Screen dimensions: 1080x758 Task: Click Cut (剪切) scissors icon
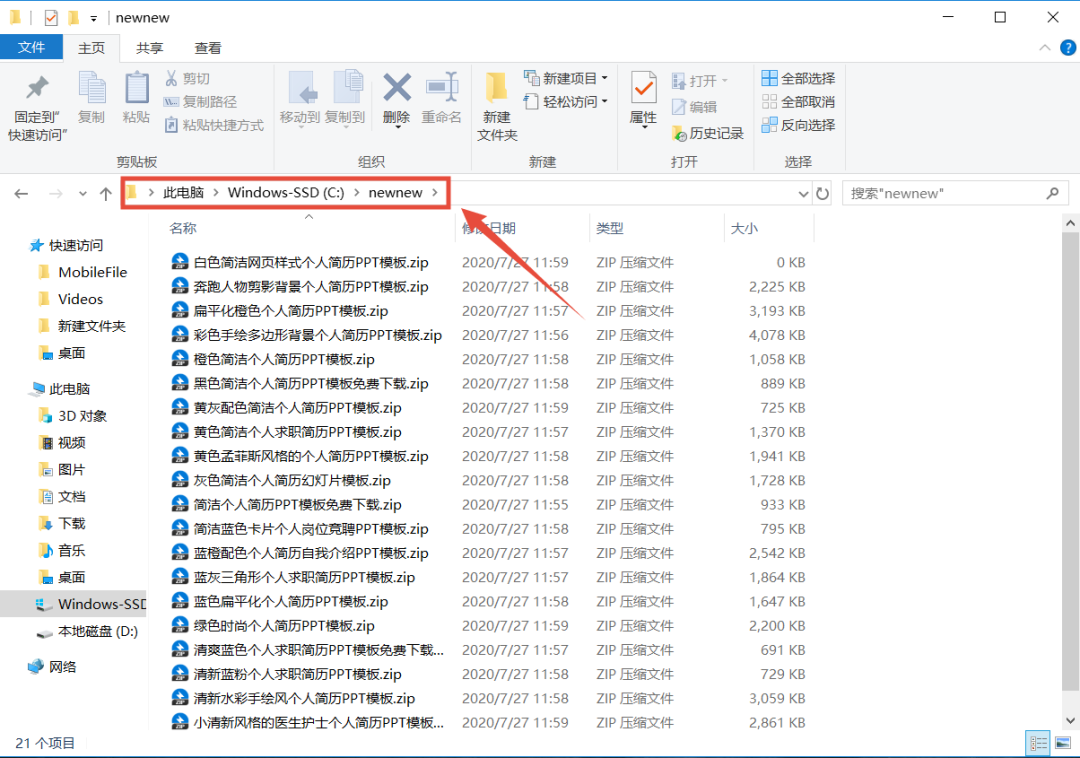coord(171,78)
